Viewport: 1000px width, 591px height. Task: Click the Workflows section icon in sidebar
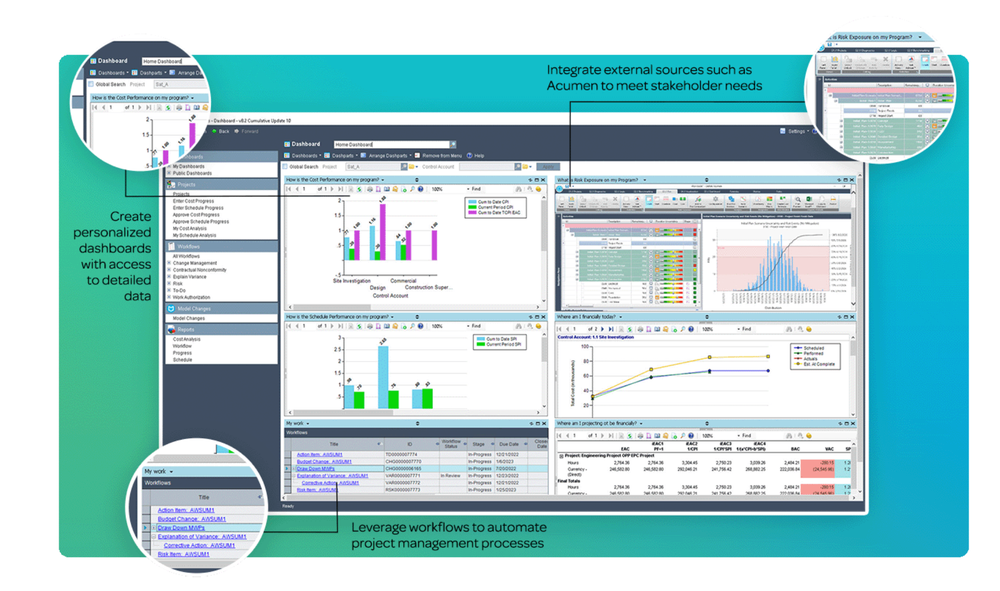click(x=171, y=246)
